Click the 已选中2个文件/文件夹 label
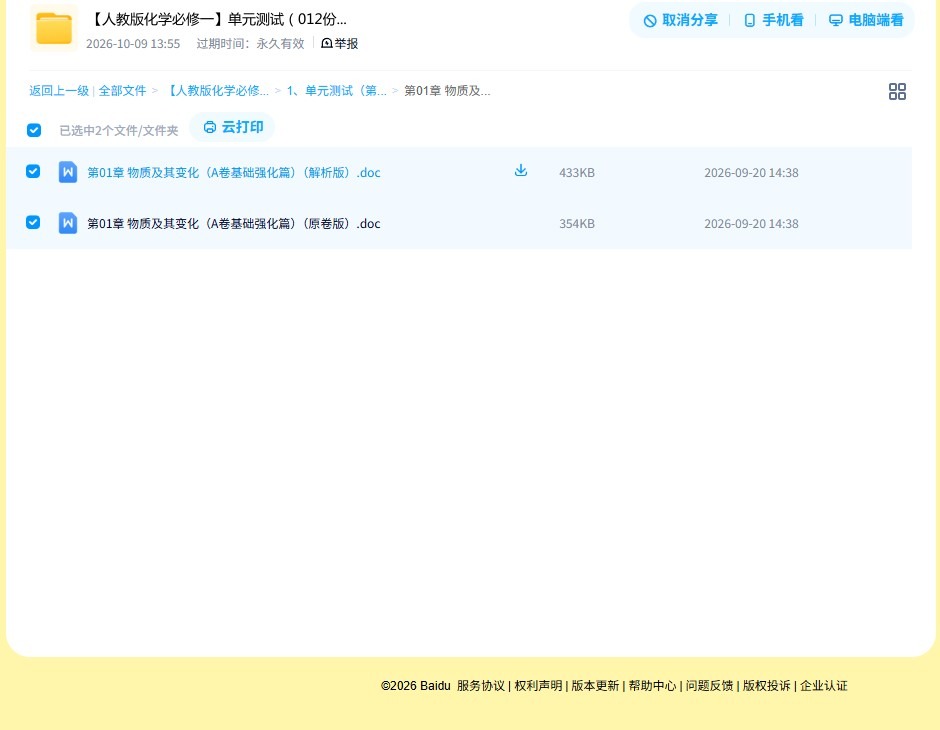 pyautogui.click(x=119, y=131)
